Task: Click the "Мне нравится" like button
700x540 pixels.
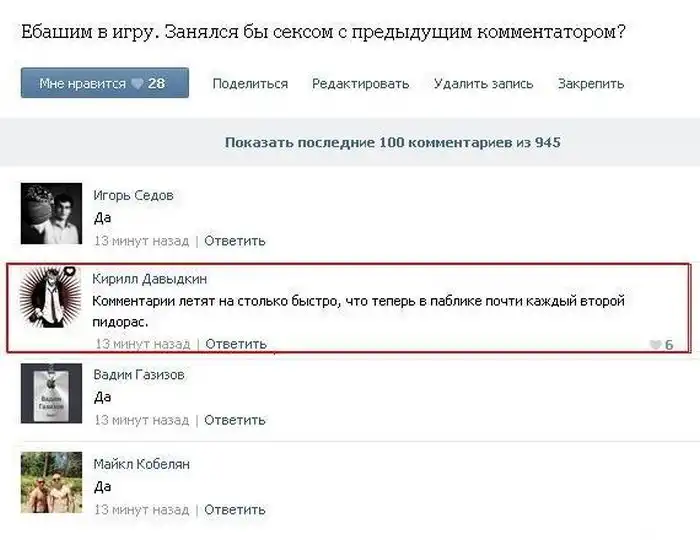Action: (x=104, y=83)
